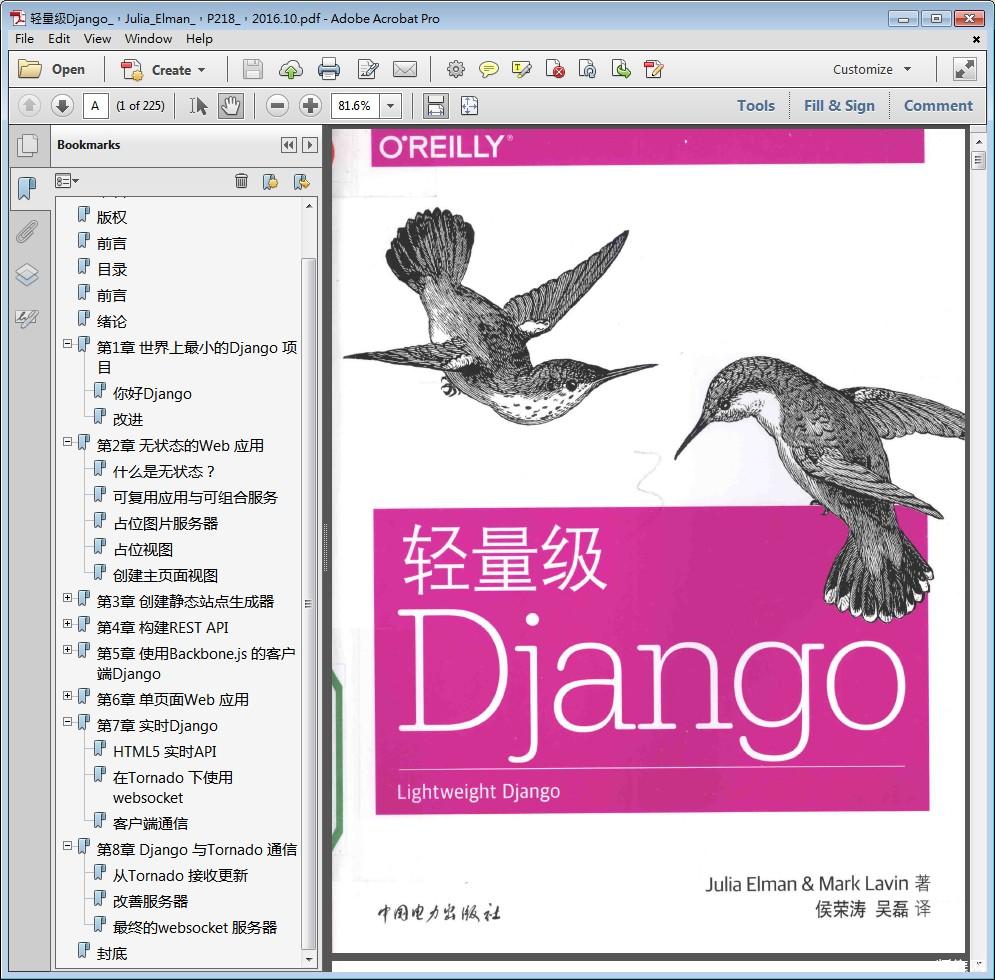Add a sticky note comment
This screenshot has height=980, width=995.
coord(488,69)
